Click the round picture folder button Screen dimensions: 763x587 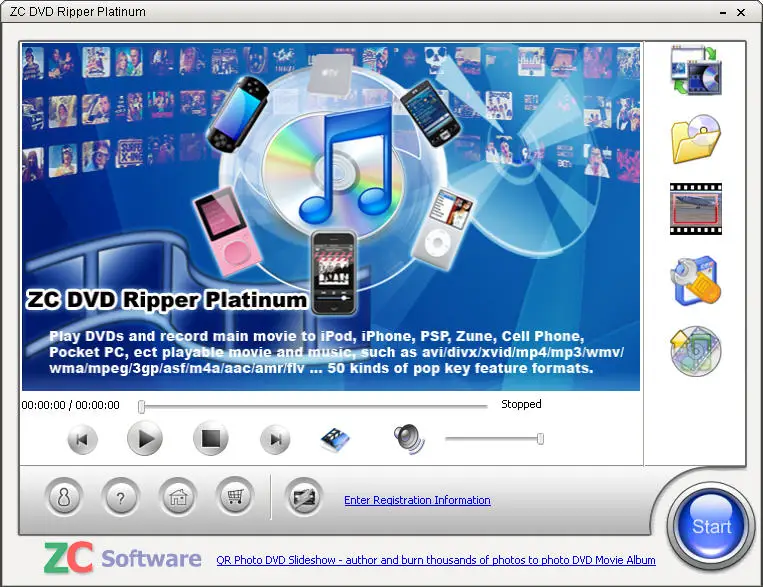coord(304,497)
